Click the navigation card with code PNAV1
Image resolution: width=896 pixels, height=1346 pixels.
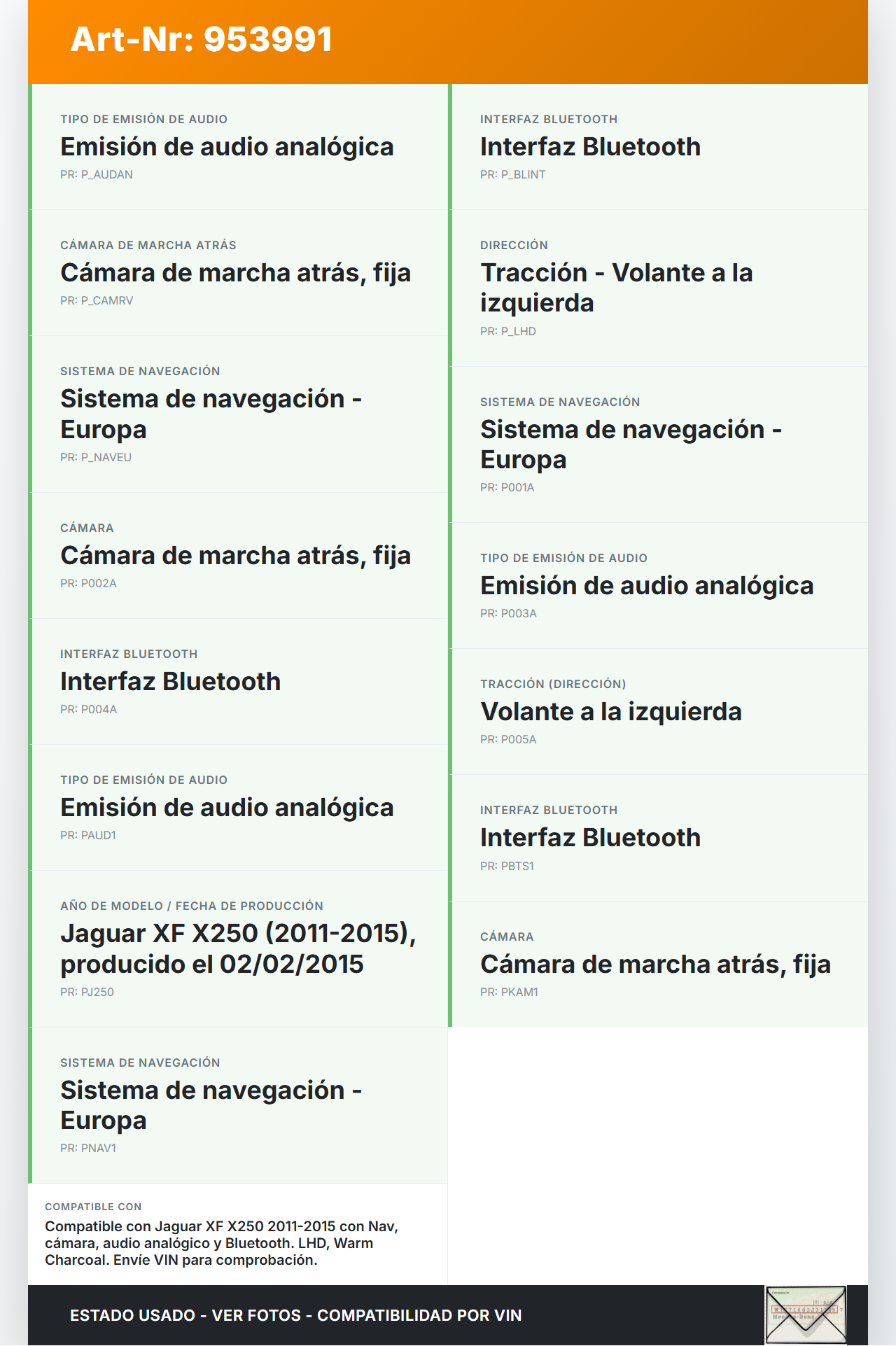[238, 1106]
